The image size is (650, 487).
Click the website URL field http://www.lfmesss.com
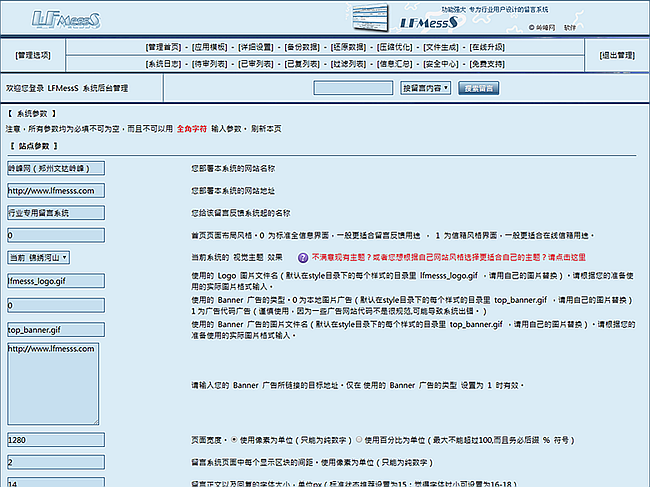click(x=55, y=190)
